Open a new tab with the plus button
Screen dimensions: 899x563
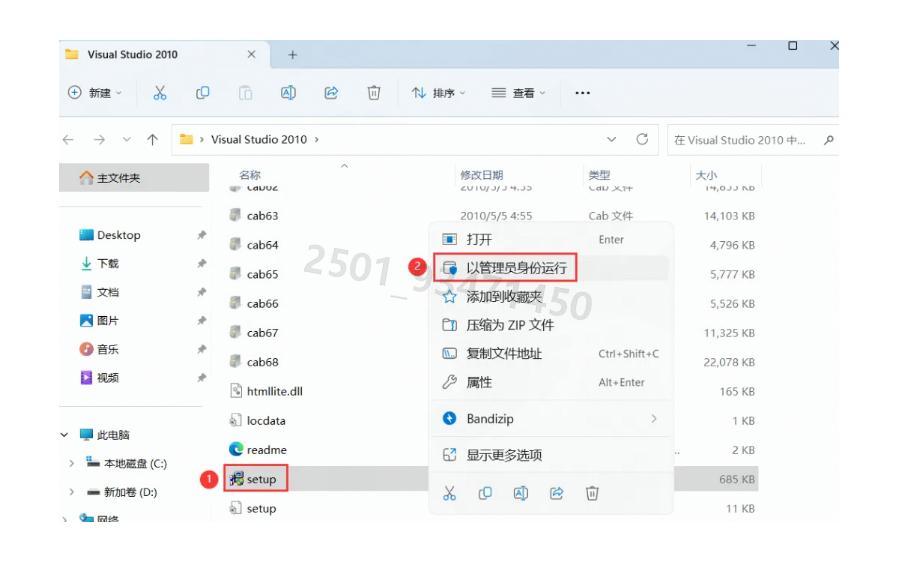point(292,54)
